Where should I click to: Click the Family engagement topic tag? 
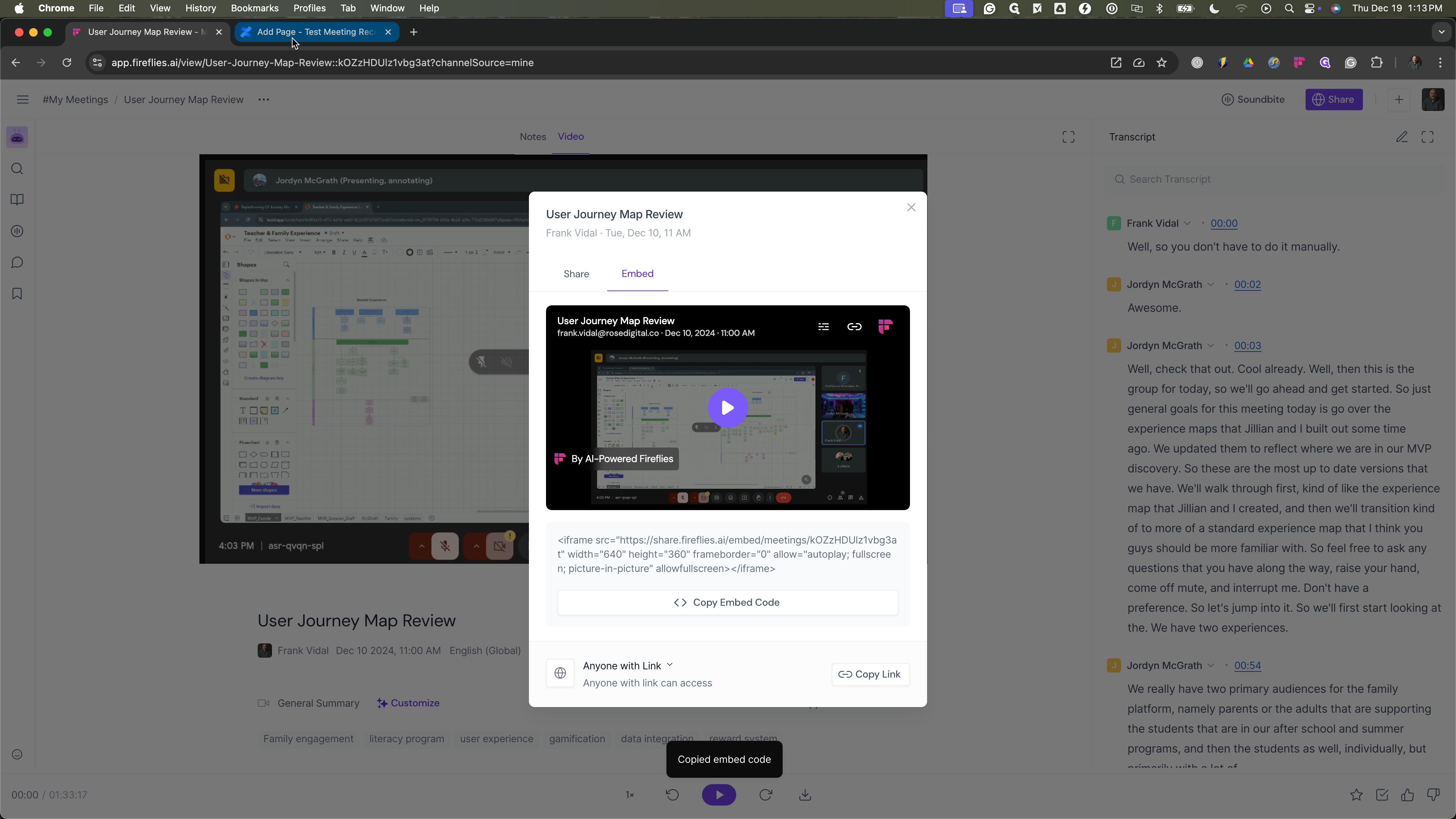coord(308,739)
